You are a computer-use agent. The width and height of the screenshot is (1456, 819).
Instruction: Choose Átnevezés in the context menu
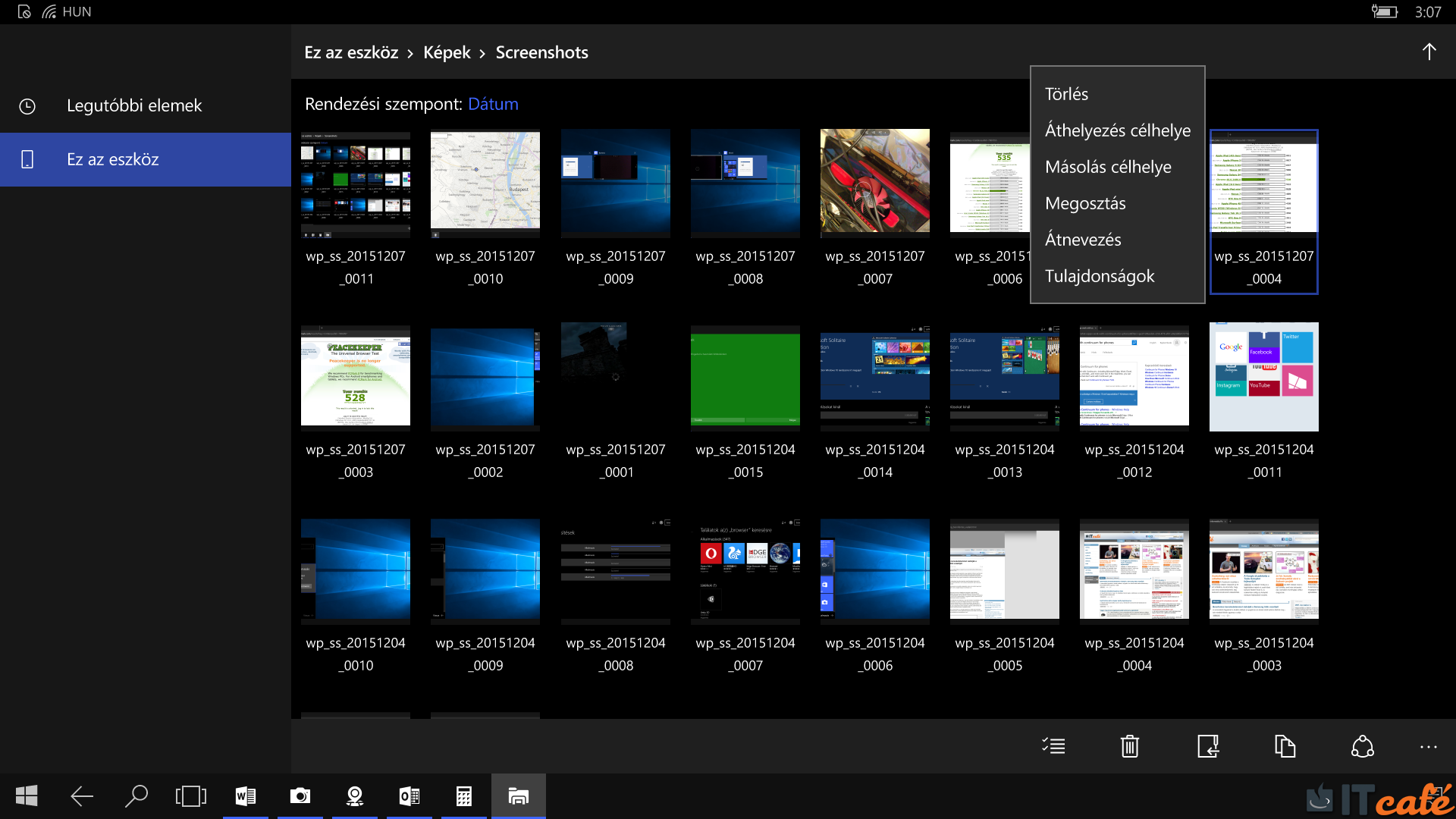pyautogui.click(x=1083, y=240)
